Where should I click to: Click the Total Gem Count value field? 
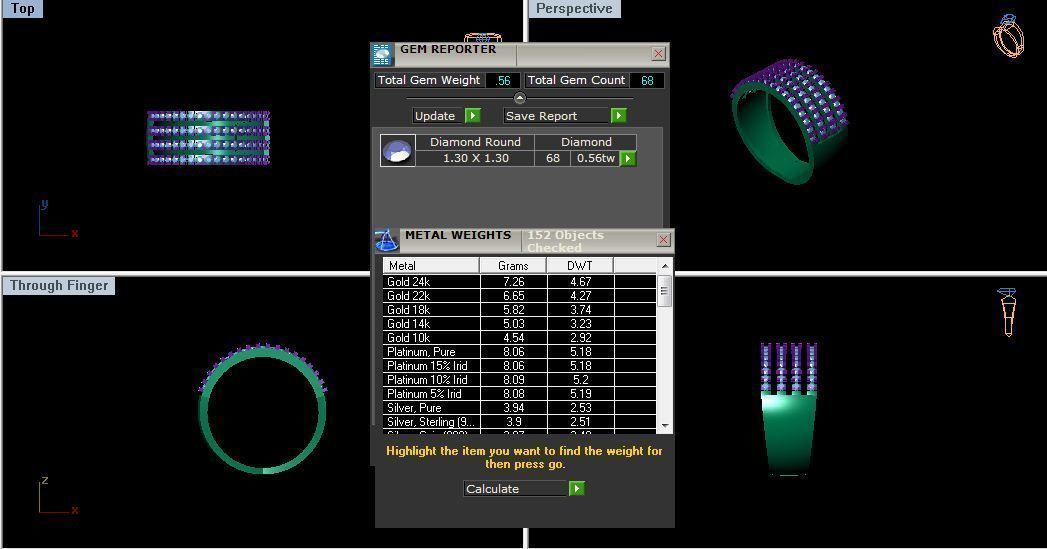pyautogui.click(x=647, y=80)
